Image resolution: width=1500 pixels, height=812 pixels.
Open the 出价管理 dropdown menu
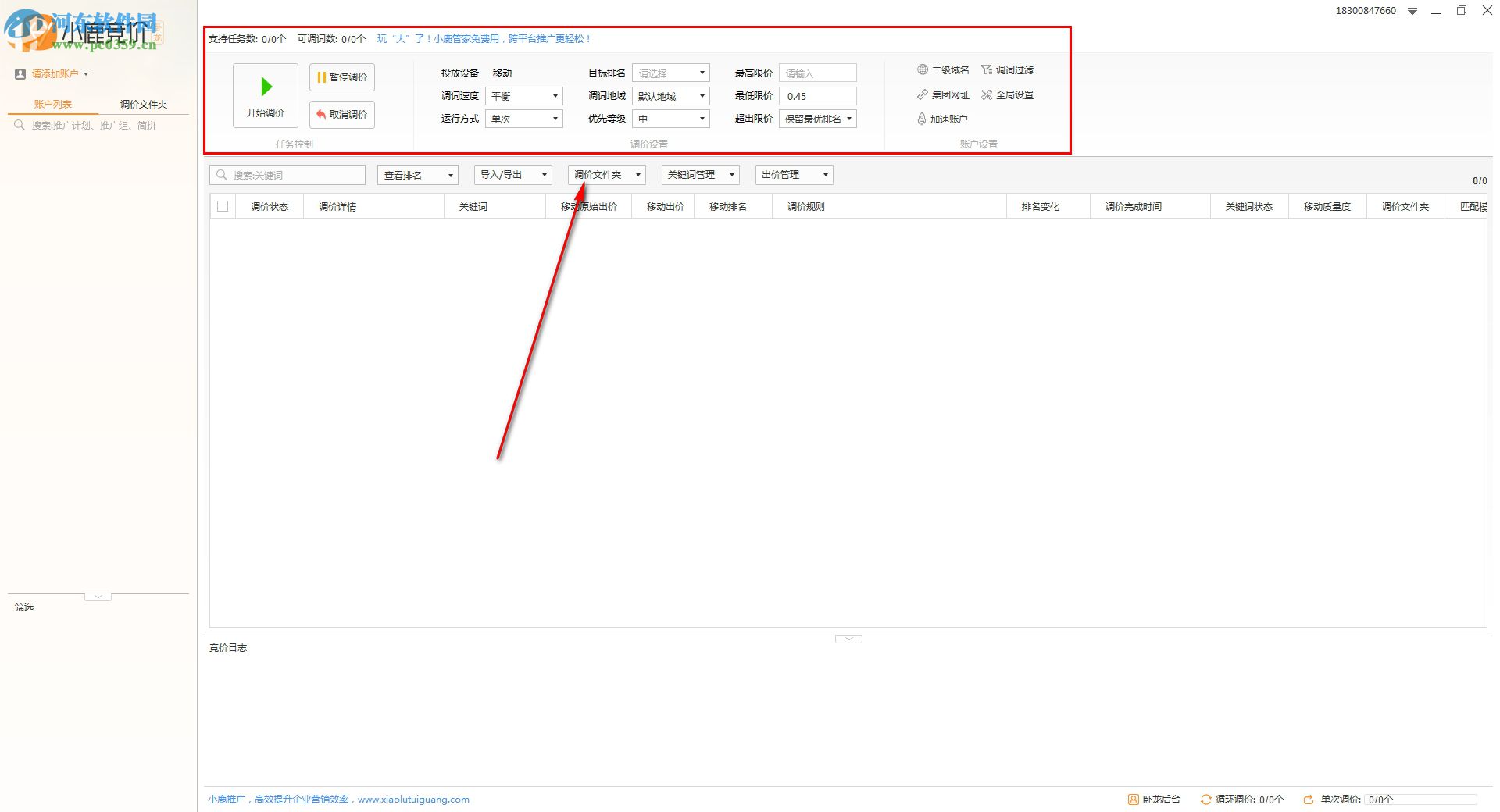click(x=795, y=175)
